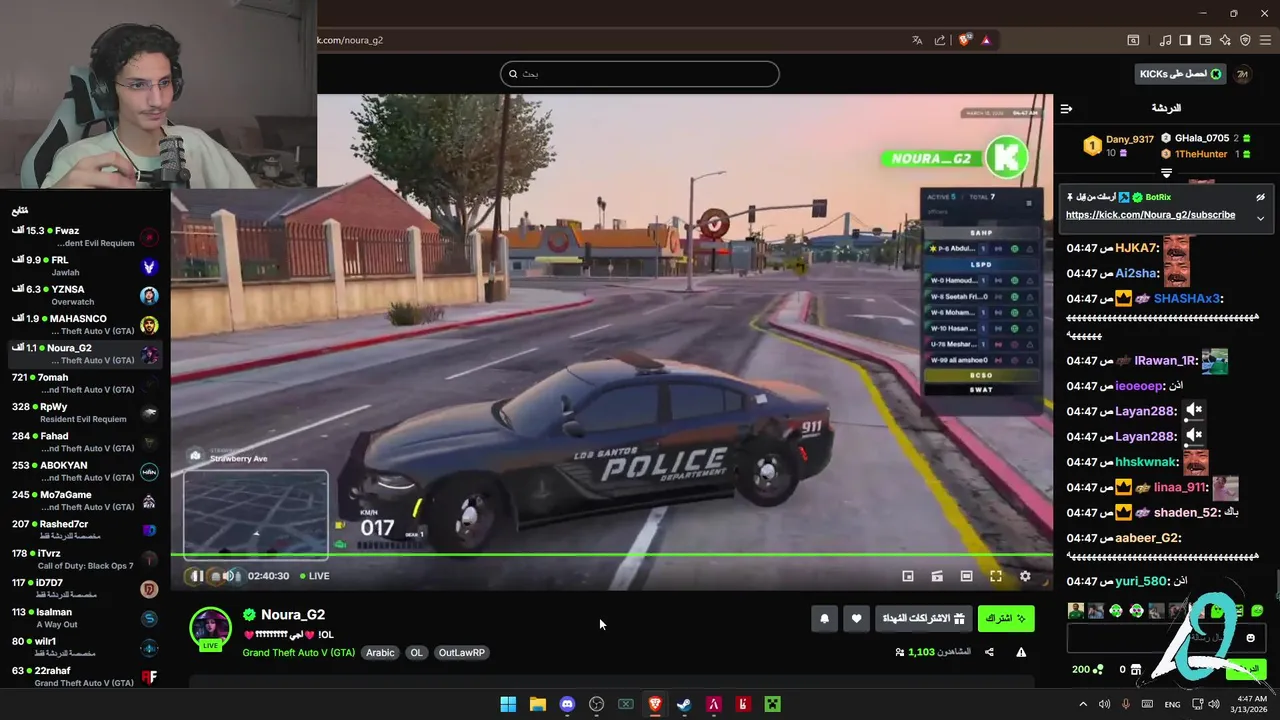
Task: Open MAHASNCO channel in sidebar
Action: (85, 325)
